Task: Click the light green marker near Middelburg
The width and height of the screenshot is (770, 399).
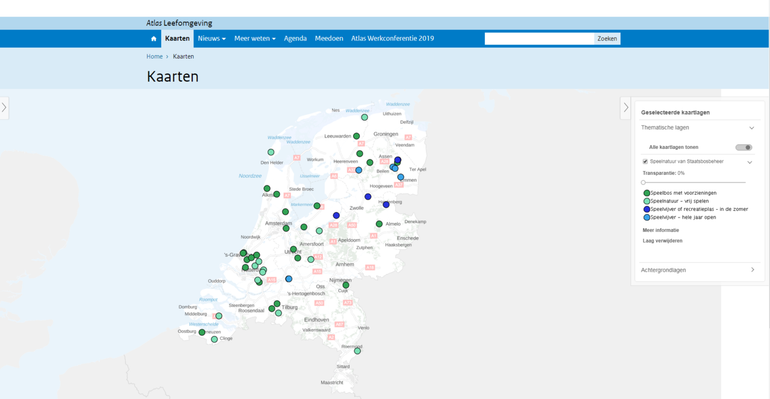Action: [x=219, y=316]
